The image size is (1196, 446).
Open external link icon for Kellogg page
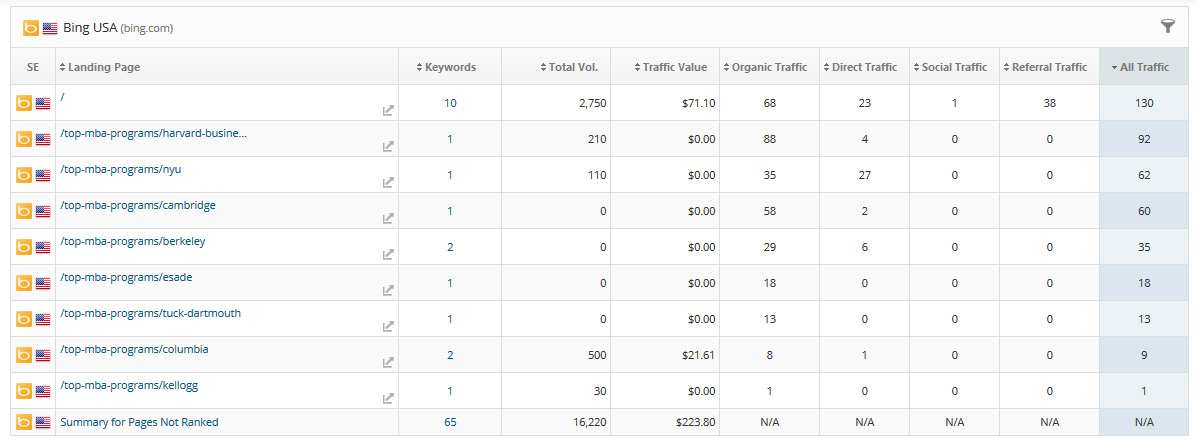tap(388, 399)
